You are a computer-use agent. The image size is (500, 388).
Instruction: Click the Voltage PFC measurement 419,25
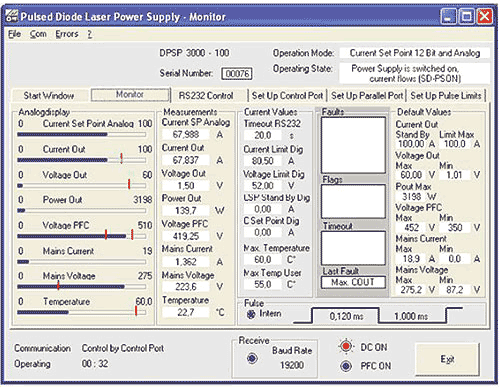pos(186,236)
